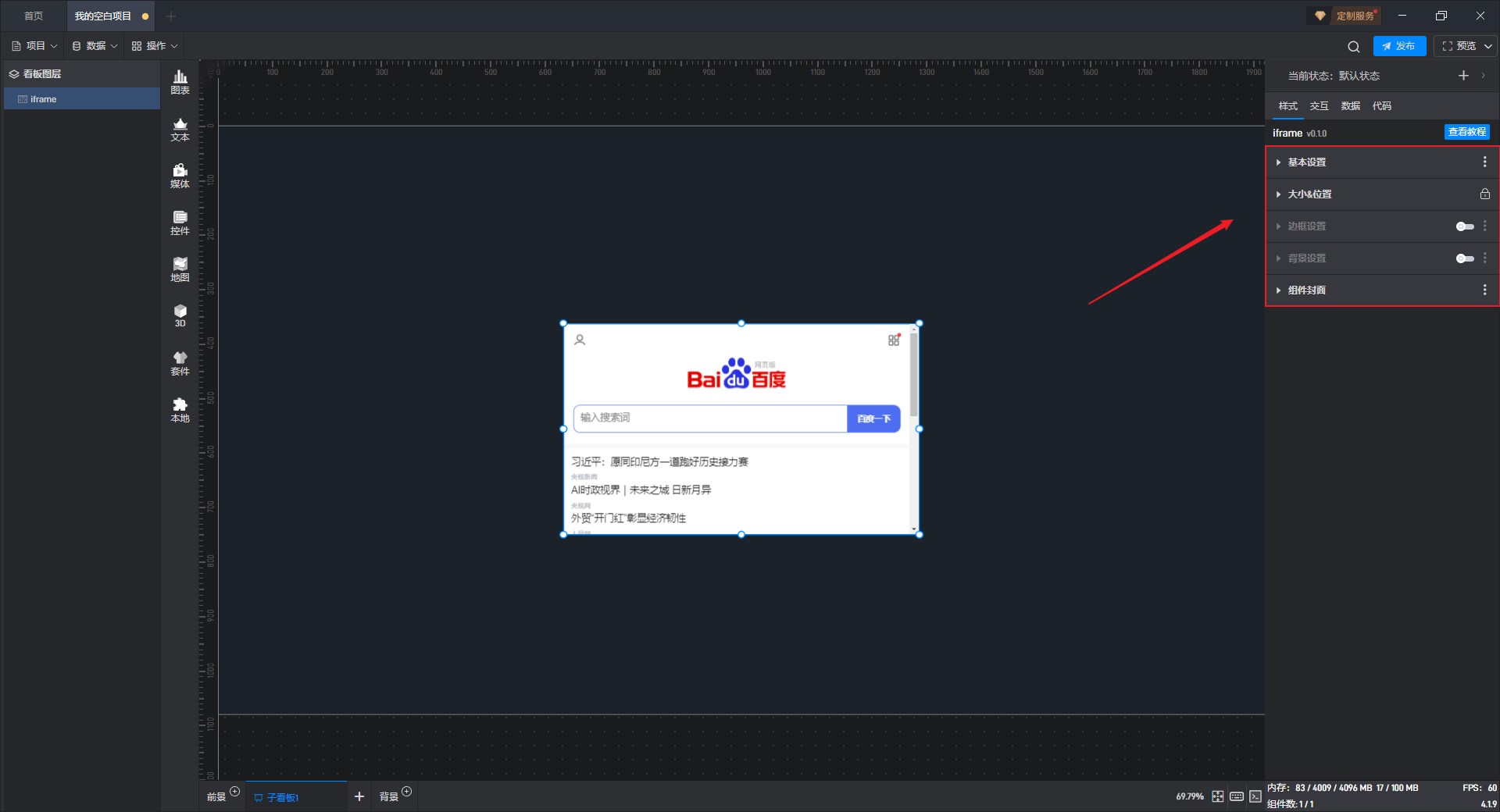Viewport: 1500px width, 812px height.
Task: Open the 操作 dropdown menu
Action: [x=155, y=46]
